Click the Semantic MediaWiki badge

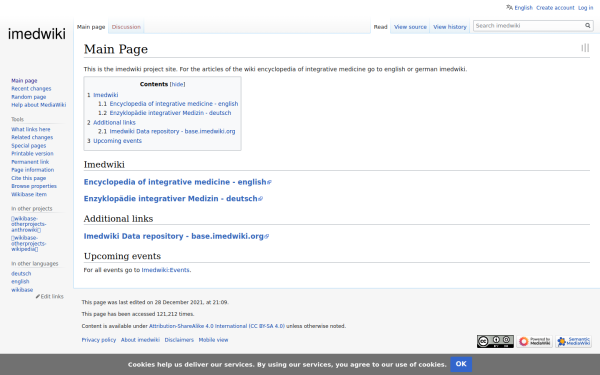(x=573, y=341)
